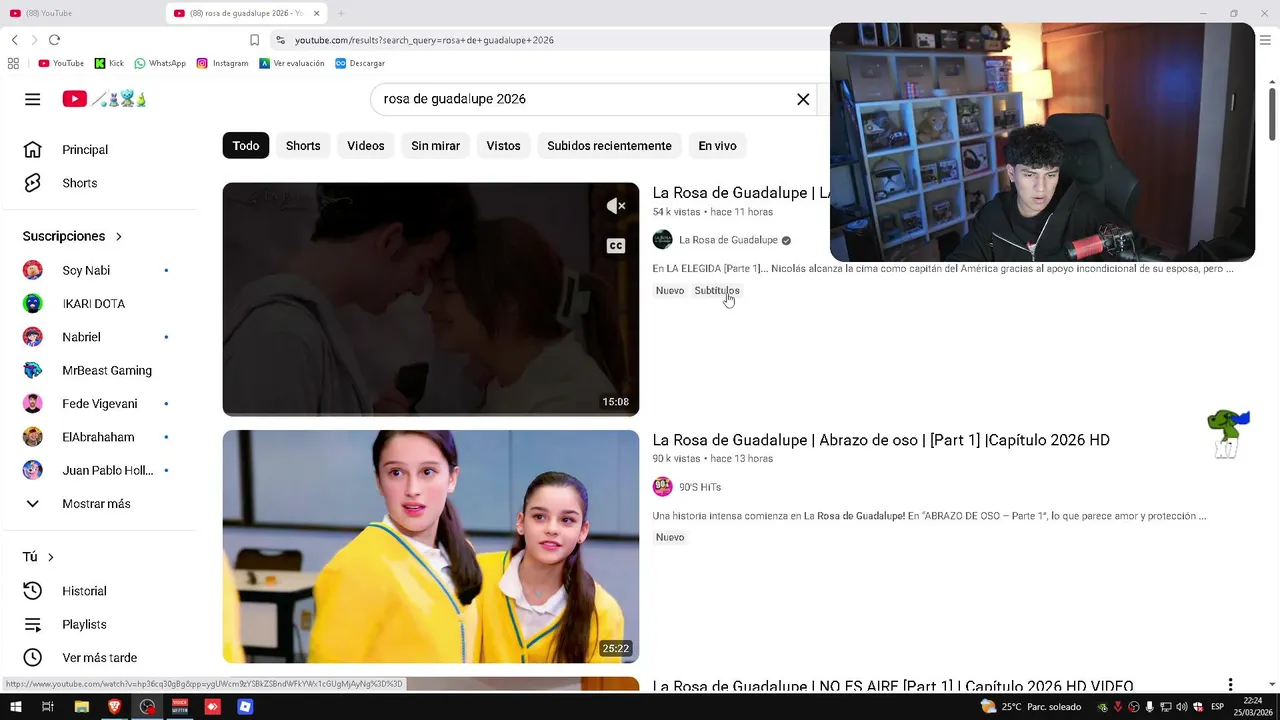The height and width of the screenshot is (720, 1280).
Task: Open Ver más tarde in the sidebar
Action: click(x=100, y=658)
